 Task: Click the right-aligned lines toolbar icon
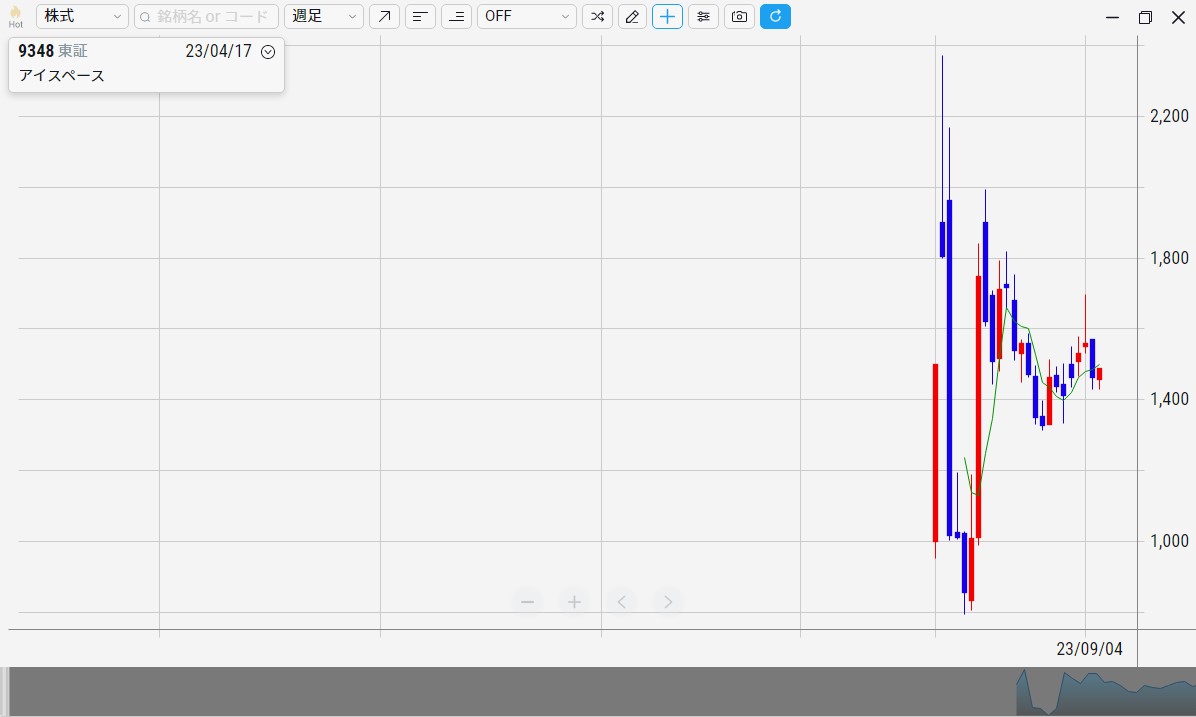(x=456, y=17)
